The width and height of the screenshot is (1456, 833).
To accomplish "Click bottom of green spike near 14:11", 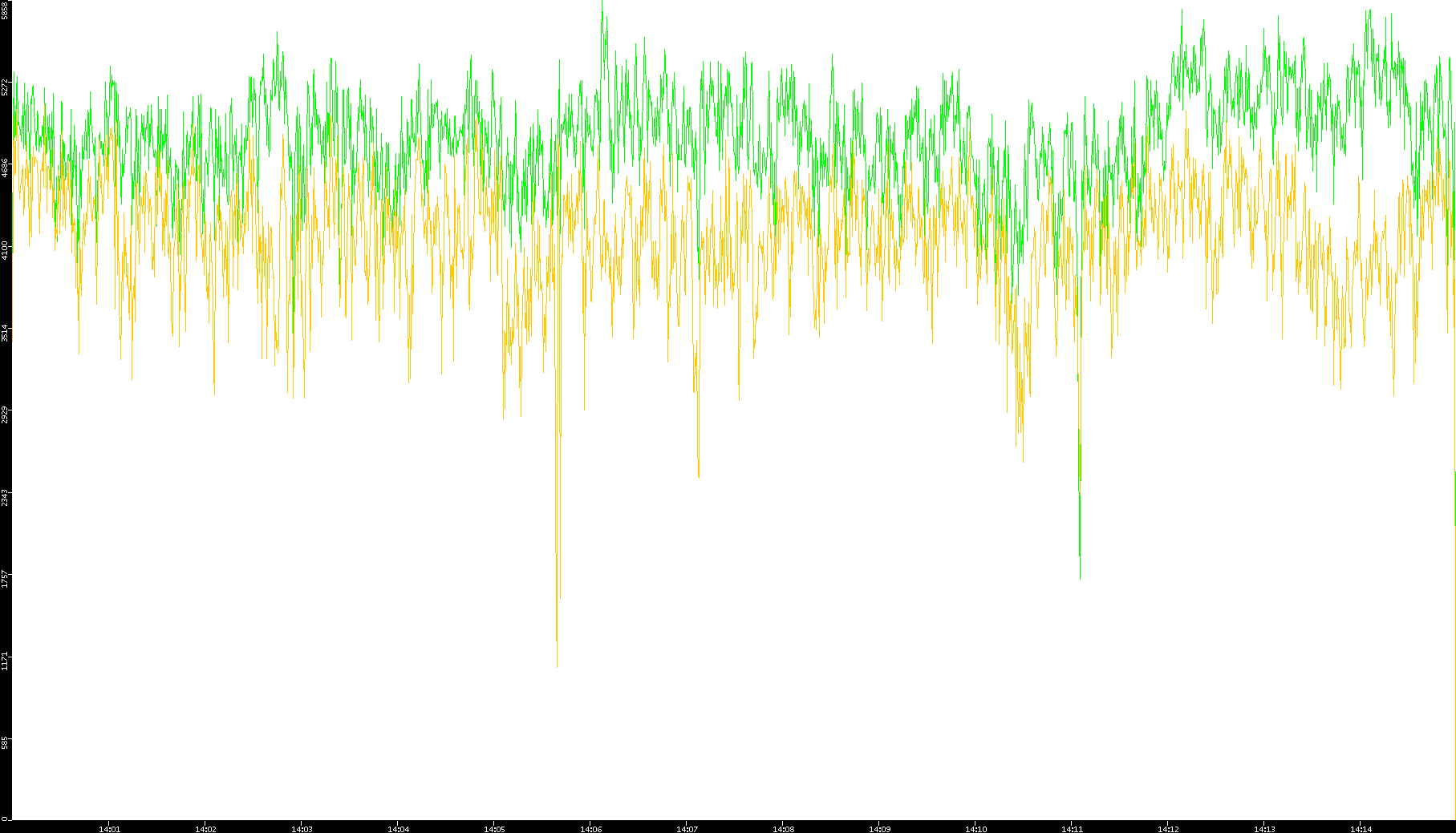I will pyautogui.click(x=1080, y=578).
